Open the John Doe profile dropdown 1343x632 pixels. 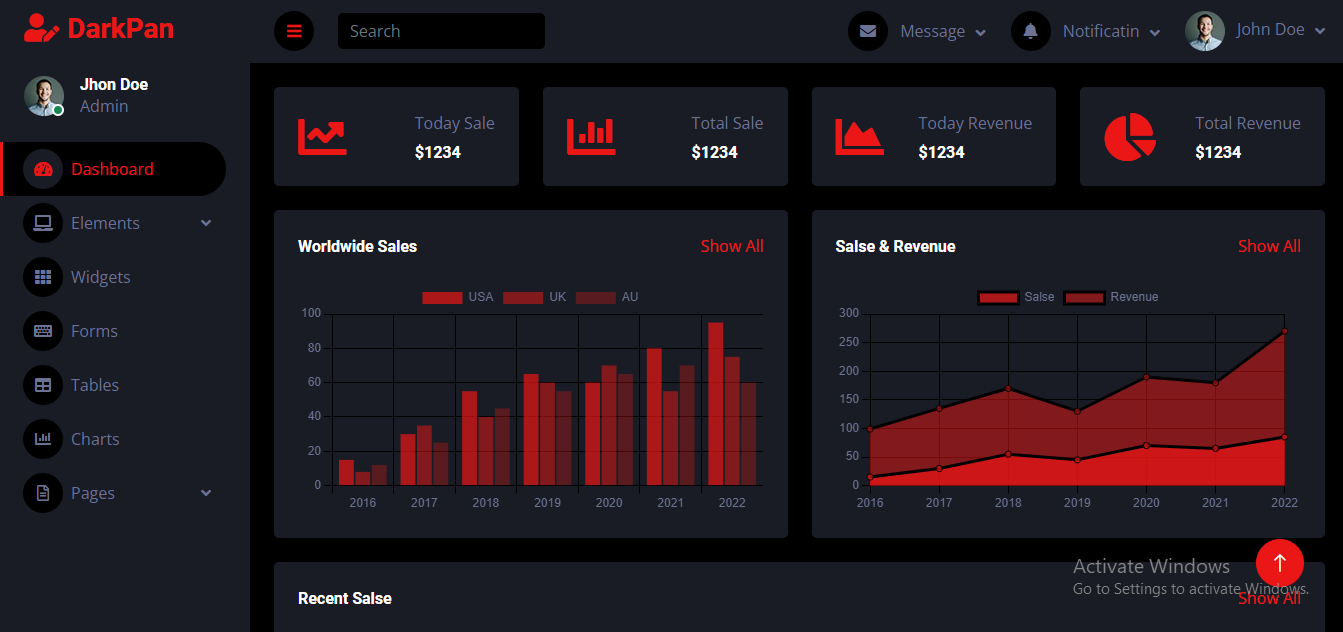click(x=1256, y=31)
